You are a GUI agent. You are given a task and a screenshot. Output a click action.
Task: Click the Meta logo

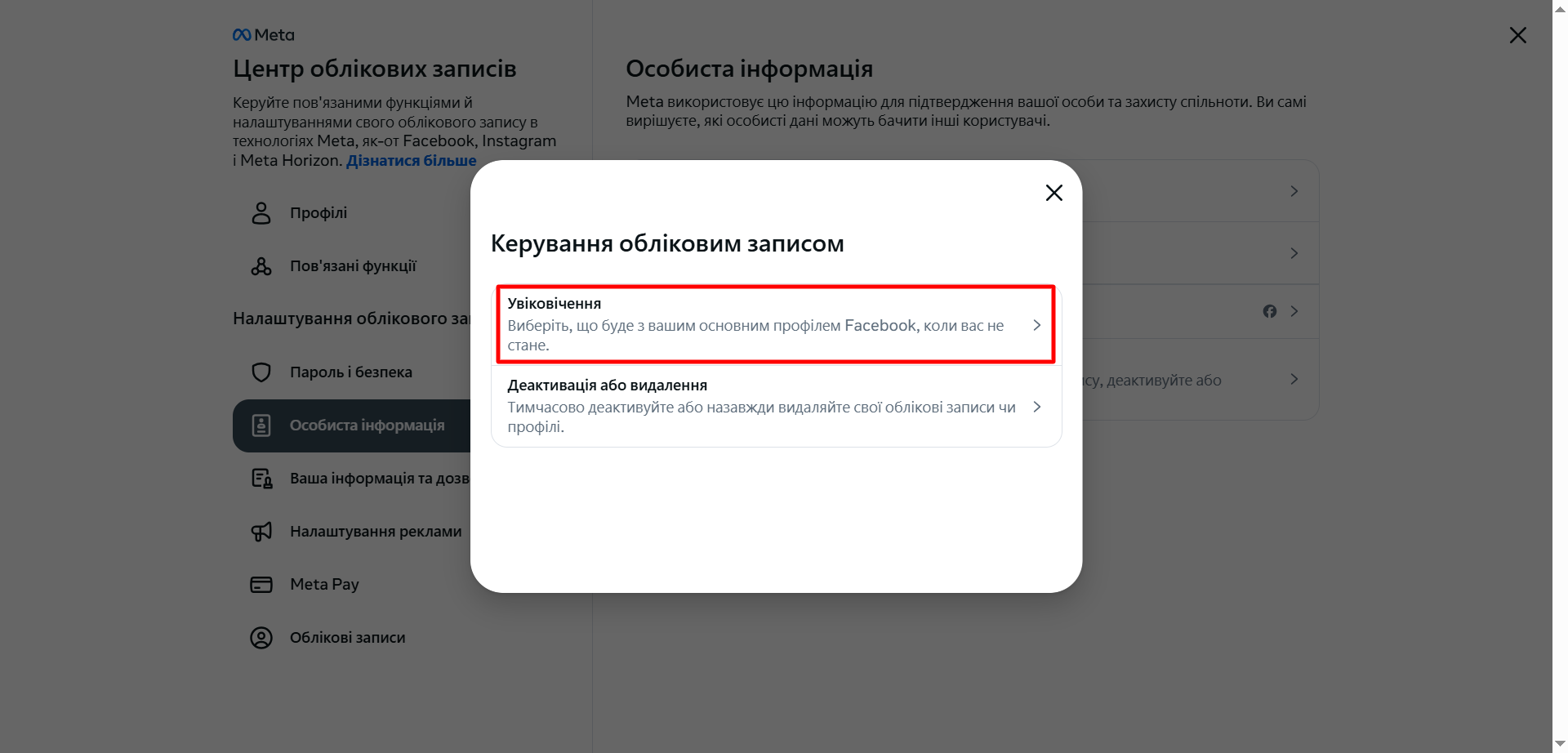[263, 35]
